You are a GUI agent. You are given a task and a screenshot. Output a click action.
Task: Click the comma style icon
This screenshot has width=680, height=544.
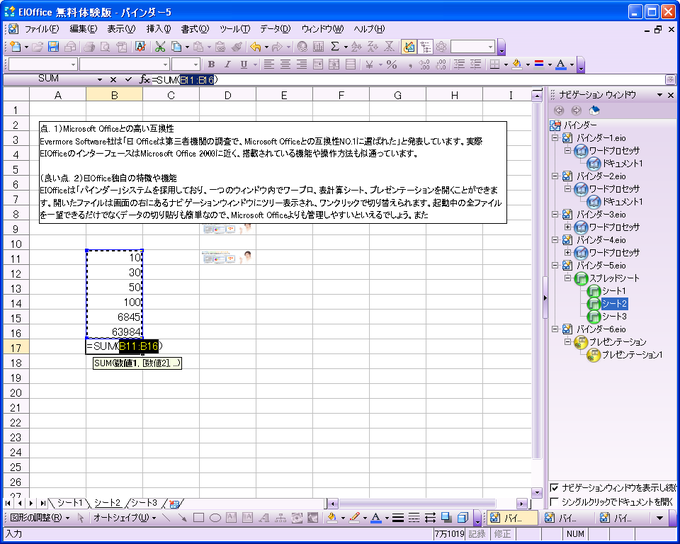409,65
